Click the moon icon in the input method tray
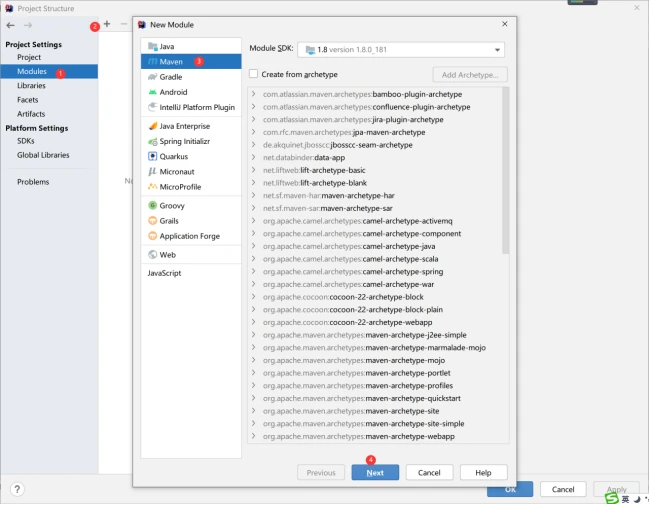The image size is (650, 505). pyautogui.click(x=637, y=499)
